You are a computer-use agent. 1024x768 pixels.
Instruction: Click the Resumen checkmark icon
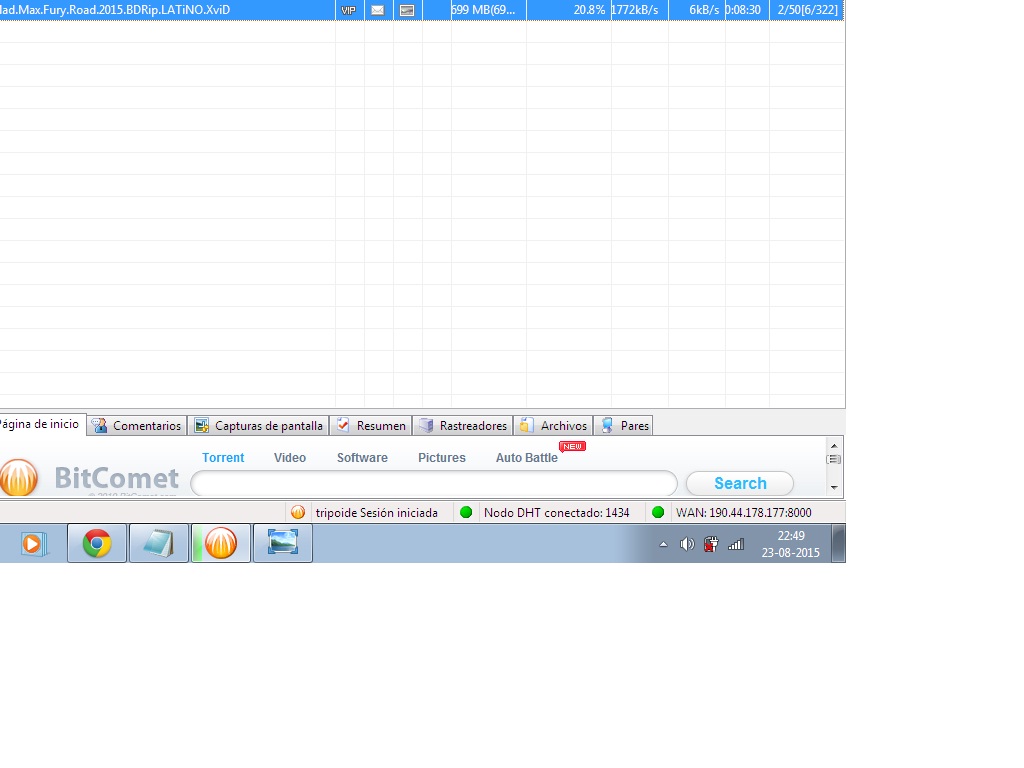[343, 425]
